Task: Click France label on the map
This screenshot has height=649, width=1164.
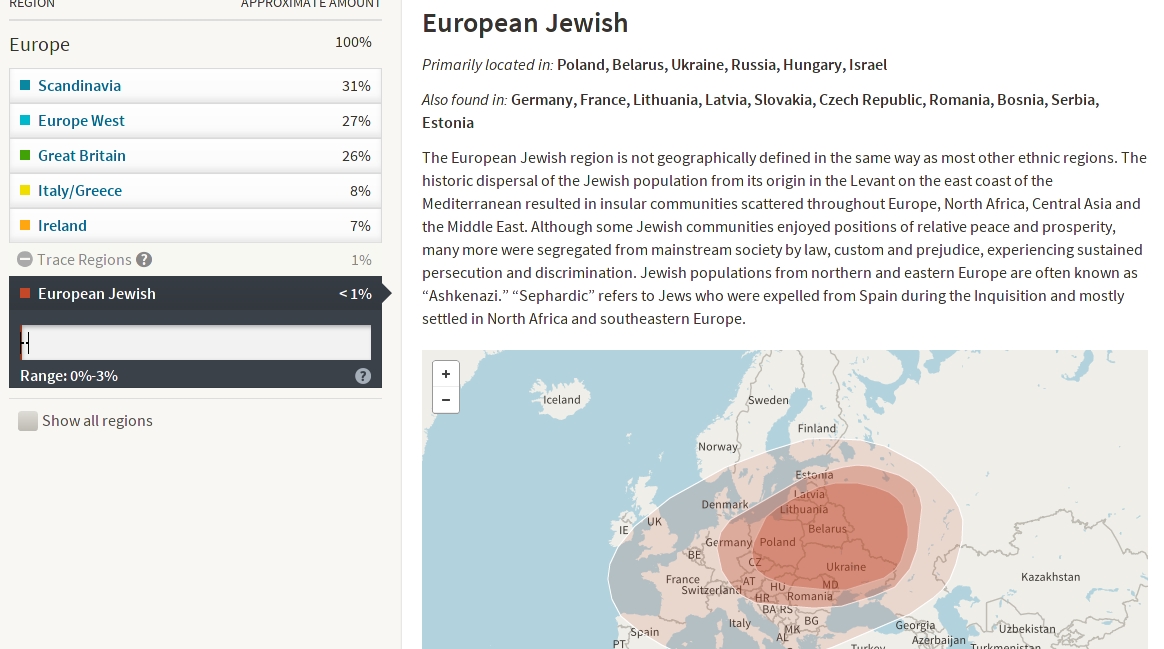Action: pyautogui.click(x=682, y=579)
